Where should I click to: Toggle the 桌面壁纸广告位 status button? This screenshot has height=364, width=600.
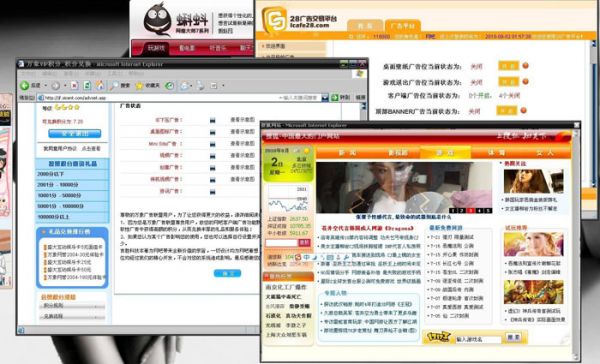508,66
